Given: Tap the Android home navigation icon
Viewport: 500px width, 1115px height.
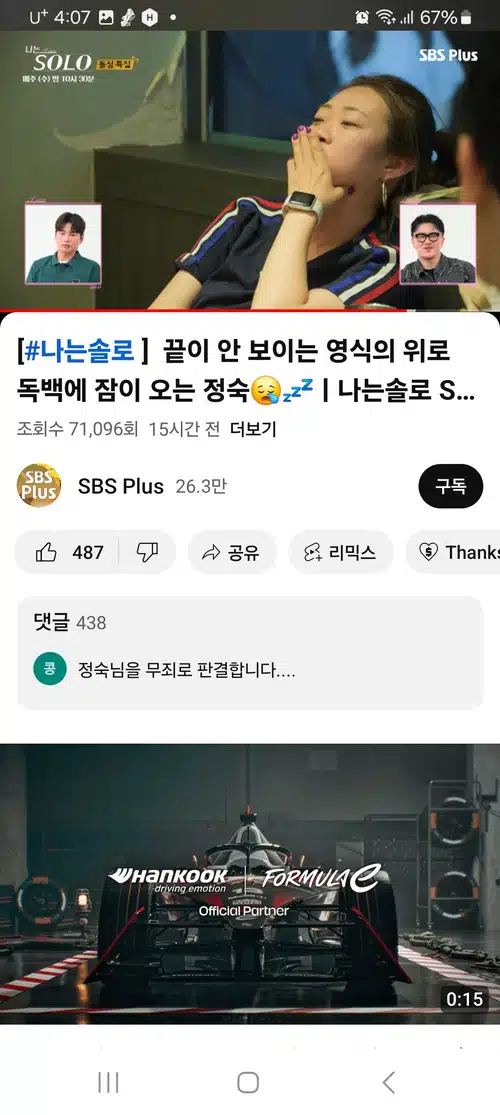Looking at the screenshot, I should tap(248, 1082).
